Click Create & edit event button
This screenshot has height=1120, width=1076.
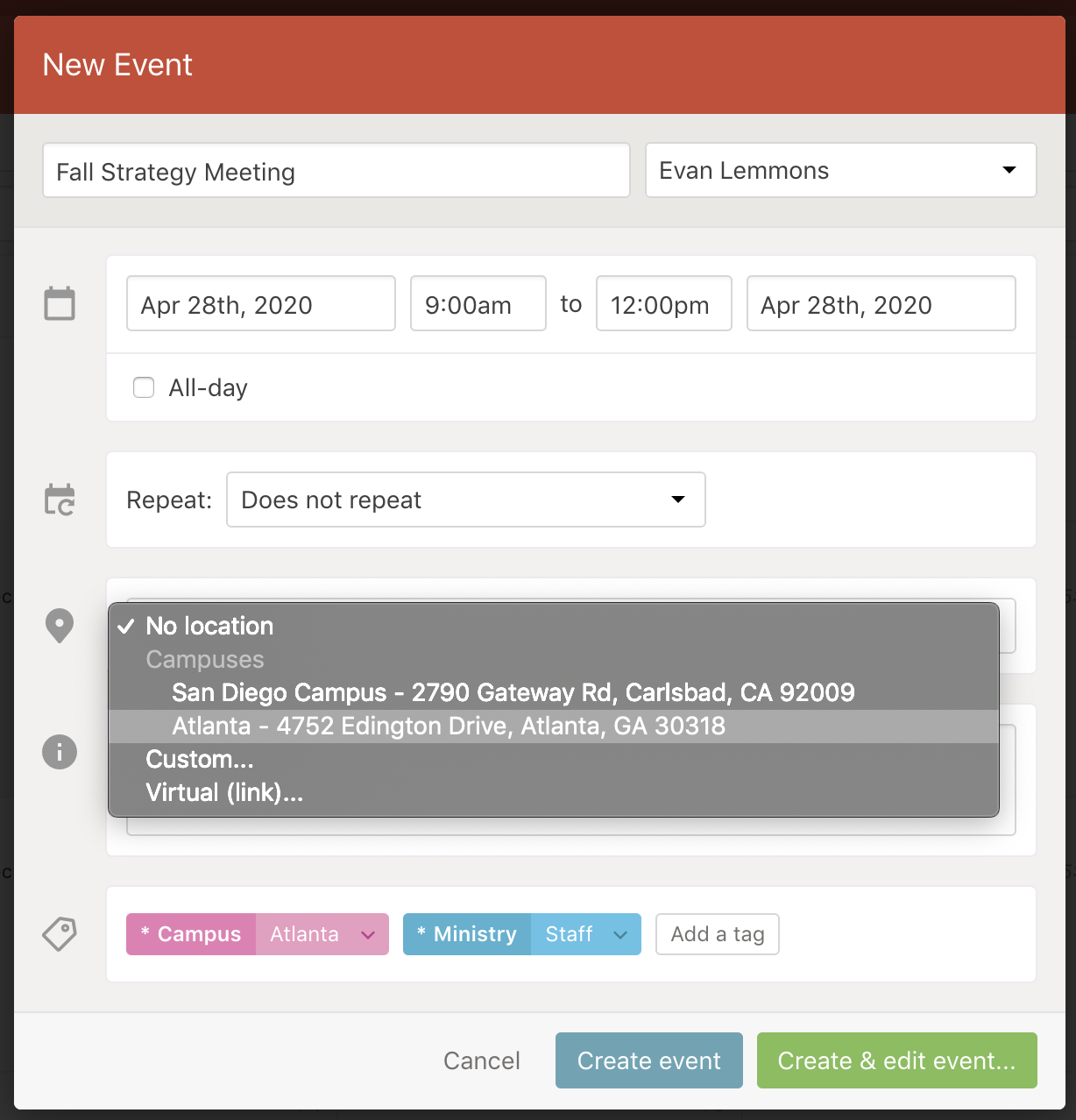(x=896, y=1060)
